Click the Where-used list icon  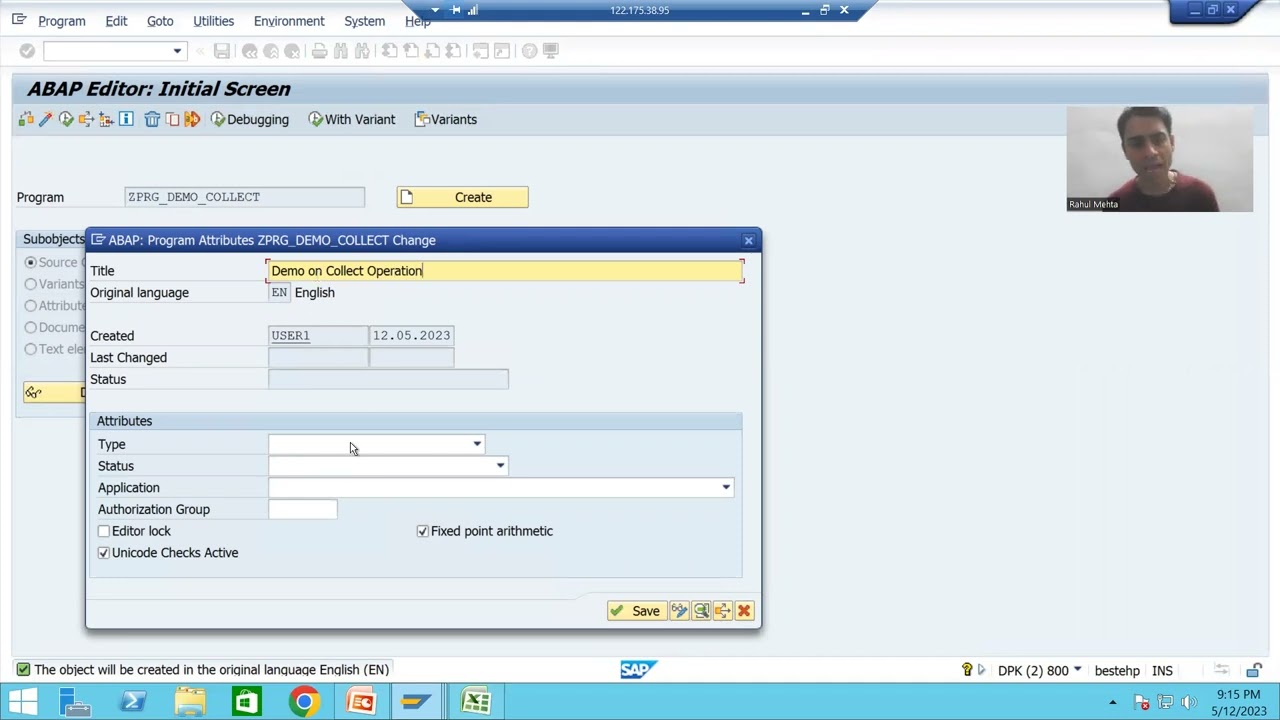point(86,119)
